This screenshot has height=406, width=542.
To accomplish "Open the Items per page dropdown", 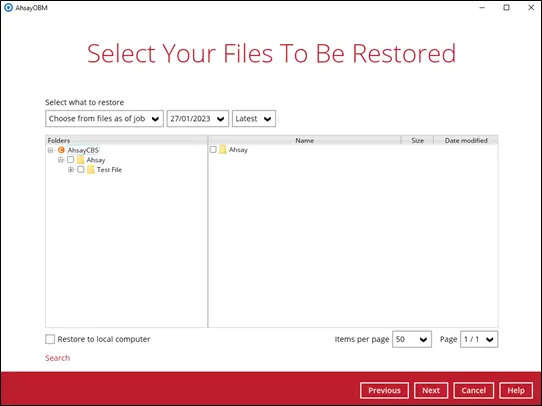I will coord(412,339).
